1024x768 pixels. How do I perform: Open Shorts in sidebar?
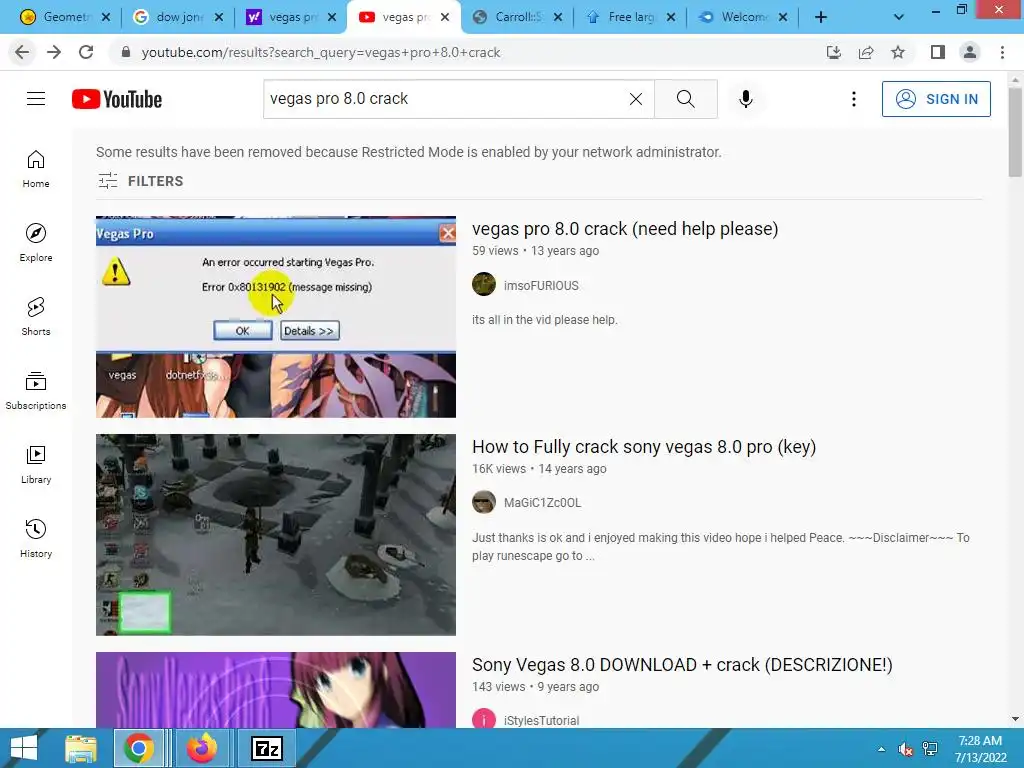pyautogui.click(x=36, y=316)
